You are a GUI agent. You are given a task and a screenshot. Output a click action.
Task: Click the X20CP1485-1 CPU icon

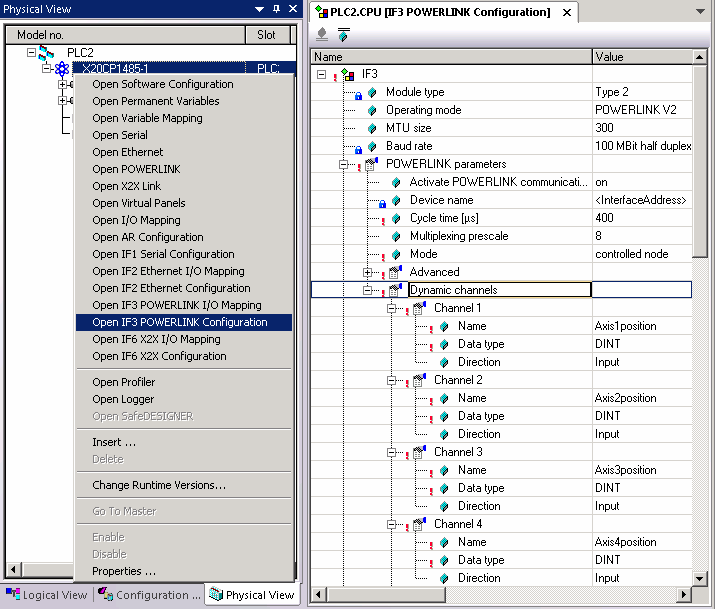[62, 69]
